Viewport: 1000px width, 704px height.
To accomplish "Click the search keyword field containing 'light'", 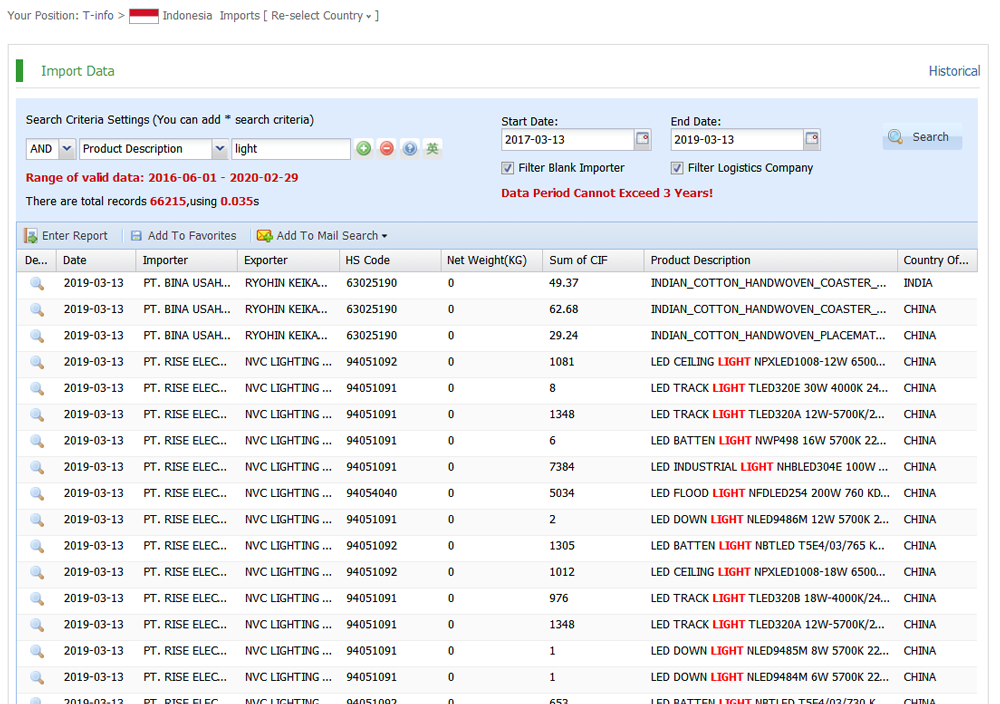I will [290, 149].
